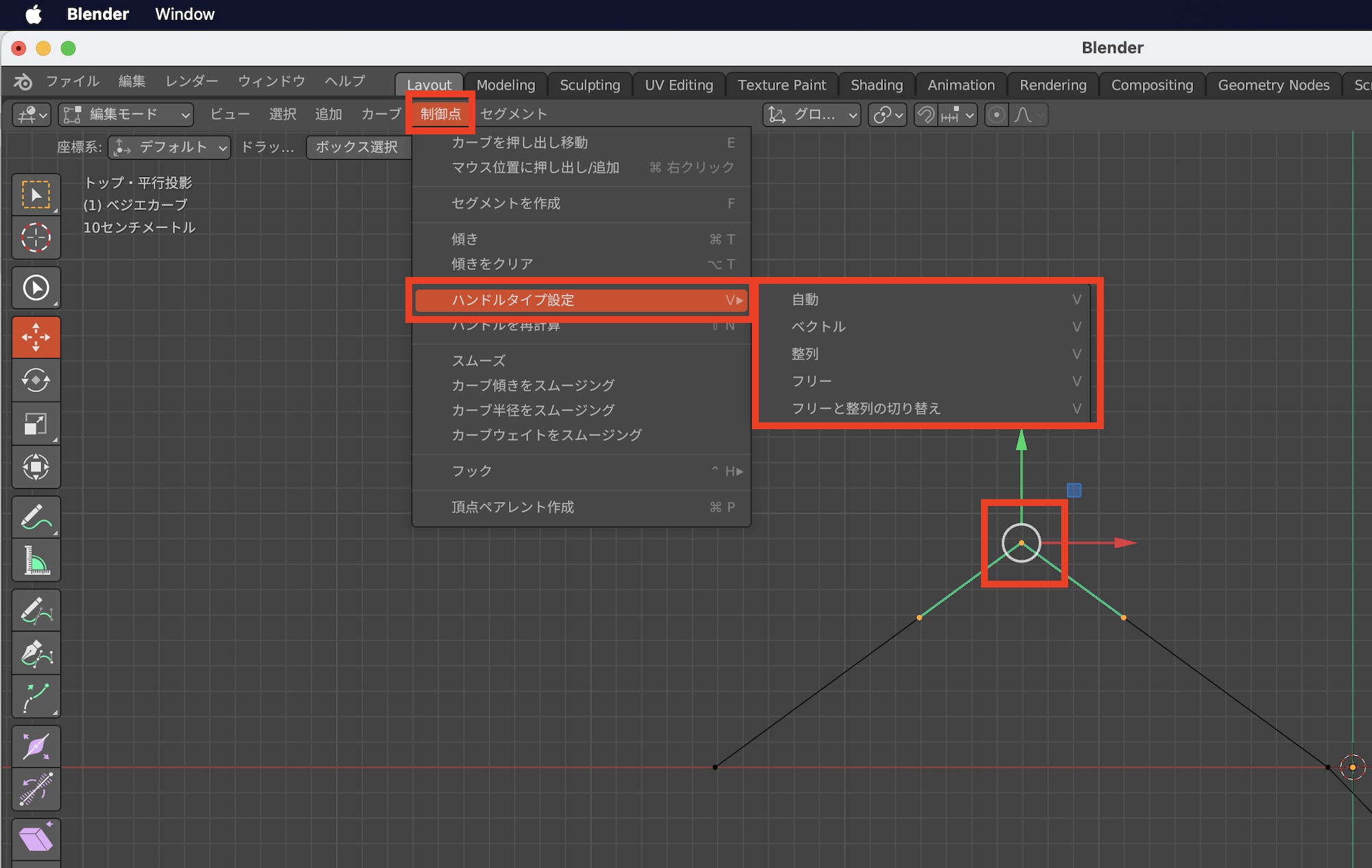Select the Tilt tool icon

(x=36, y=790)
